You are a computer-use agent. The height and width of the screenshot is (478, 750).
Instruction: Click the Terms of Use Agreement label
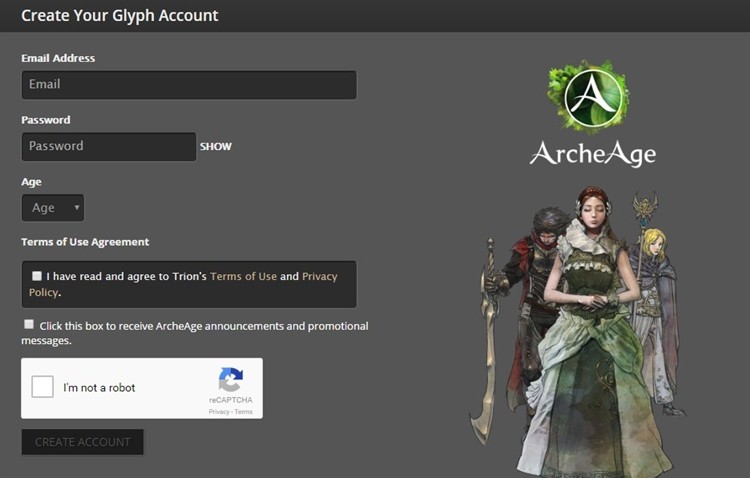85,242
